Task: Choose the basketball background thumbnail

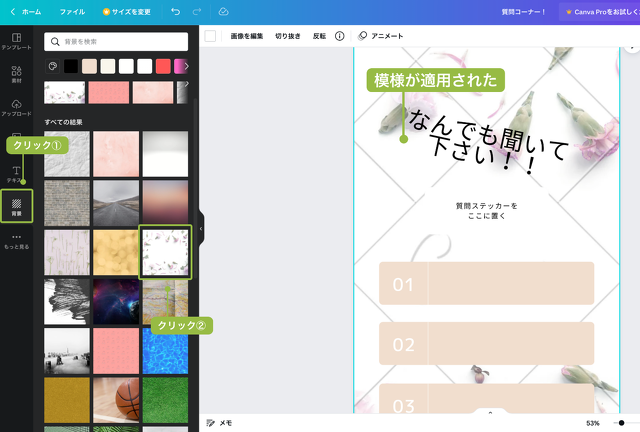Action: [x=116, y=399]
